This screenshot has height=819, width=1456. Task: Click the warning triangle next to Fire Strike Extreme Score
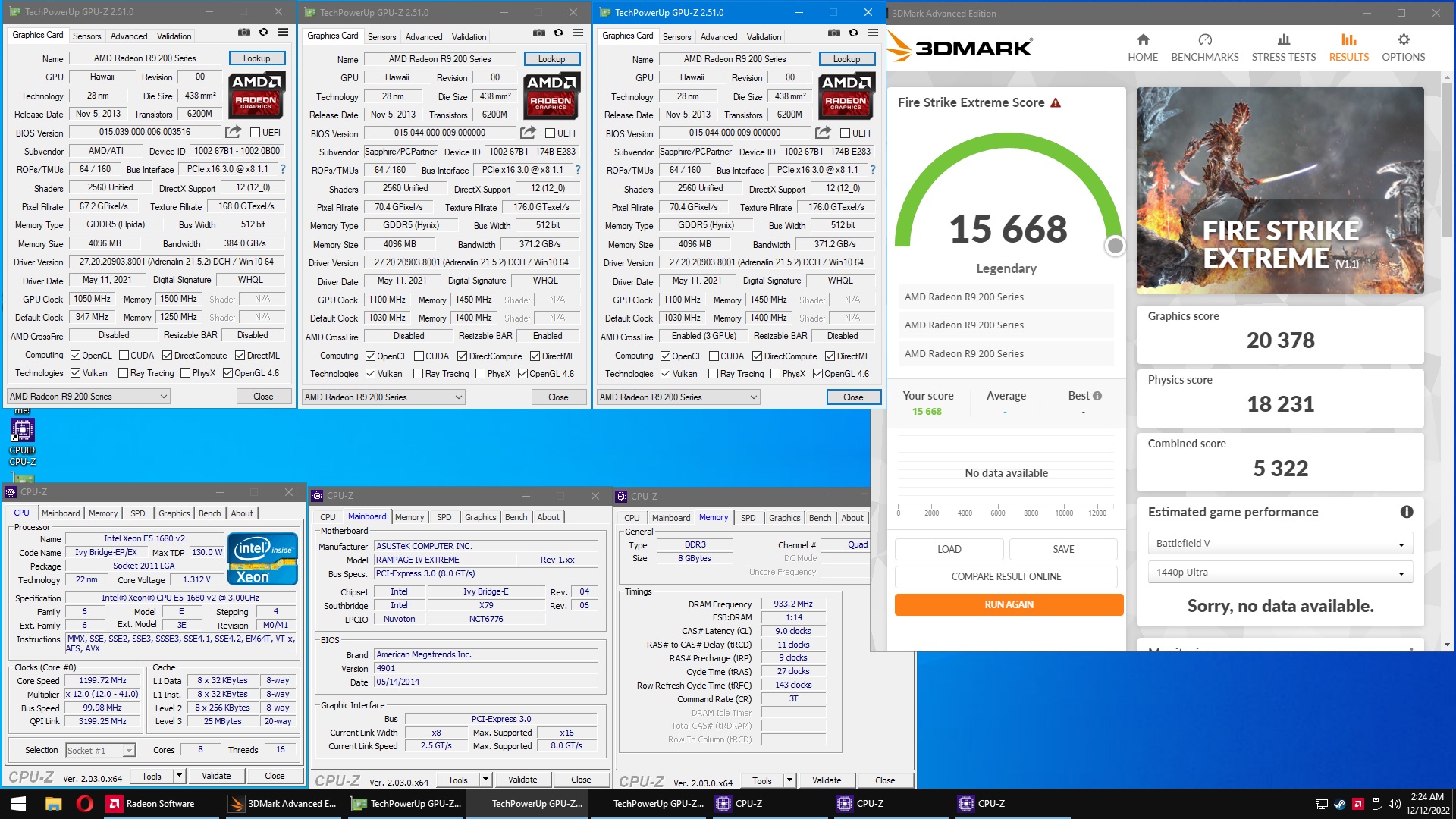click(x=1056, y=103)
